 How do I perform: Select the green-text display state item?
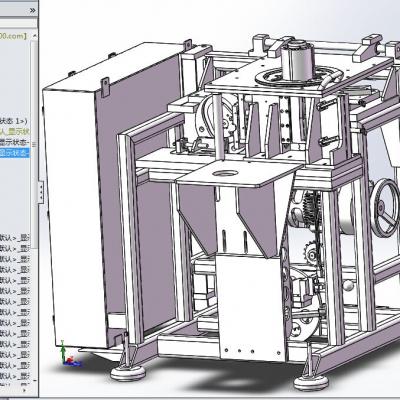click(15, 132)
